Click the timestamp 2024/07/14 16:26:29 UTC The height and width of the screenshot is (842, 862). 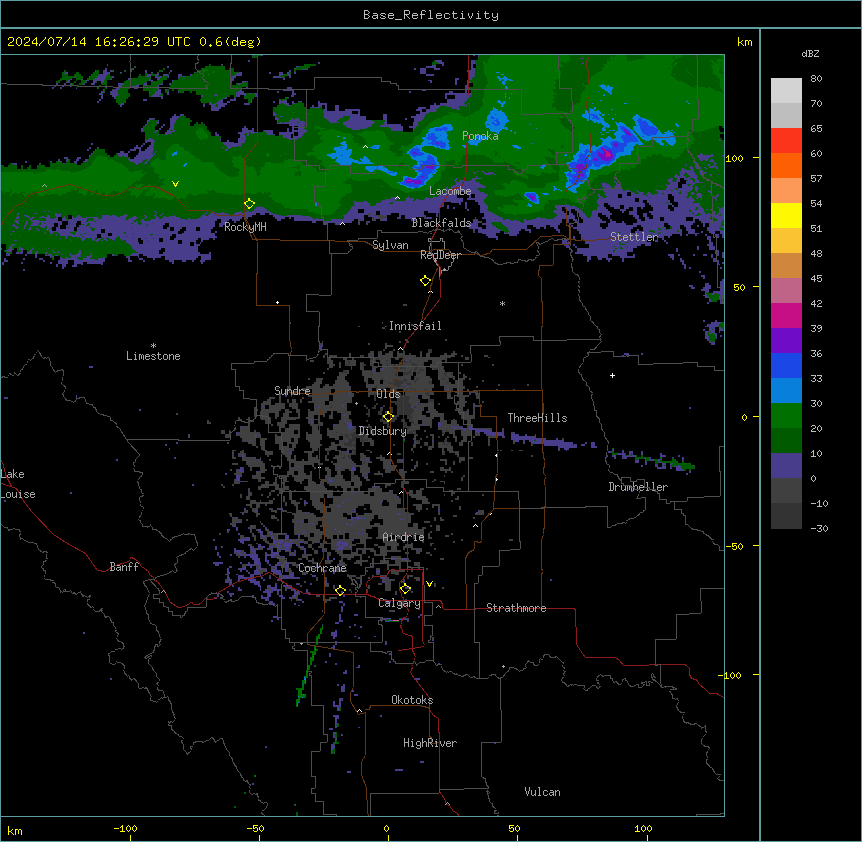tap(98, 42)
